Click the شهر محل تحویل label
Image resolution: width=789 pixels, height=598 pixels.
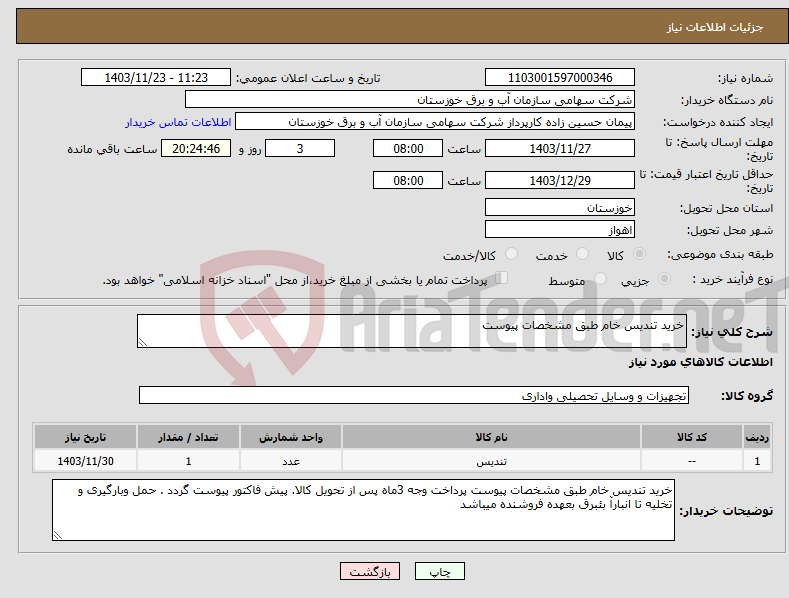pos(730,231)
